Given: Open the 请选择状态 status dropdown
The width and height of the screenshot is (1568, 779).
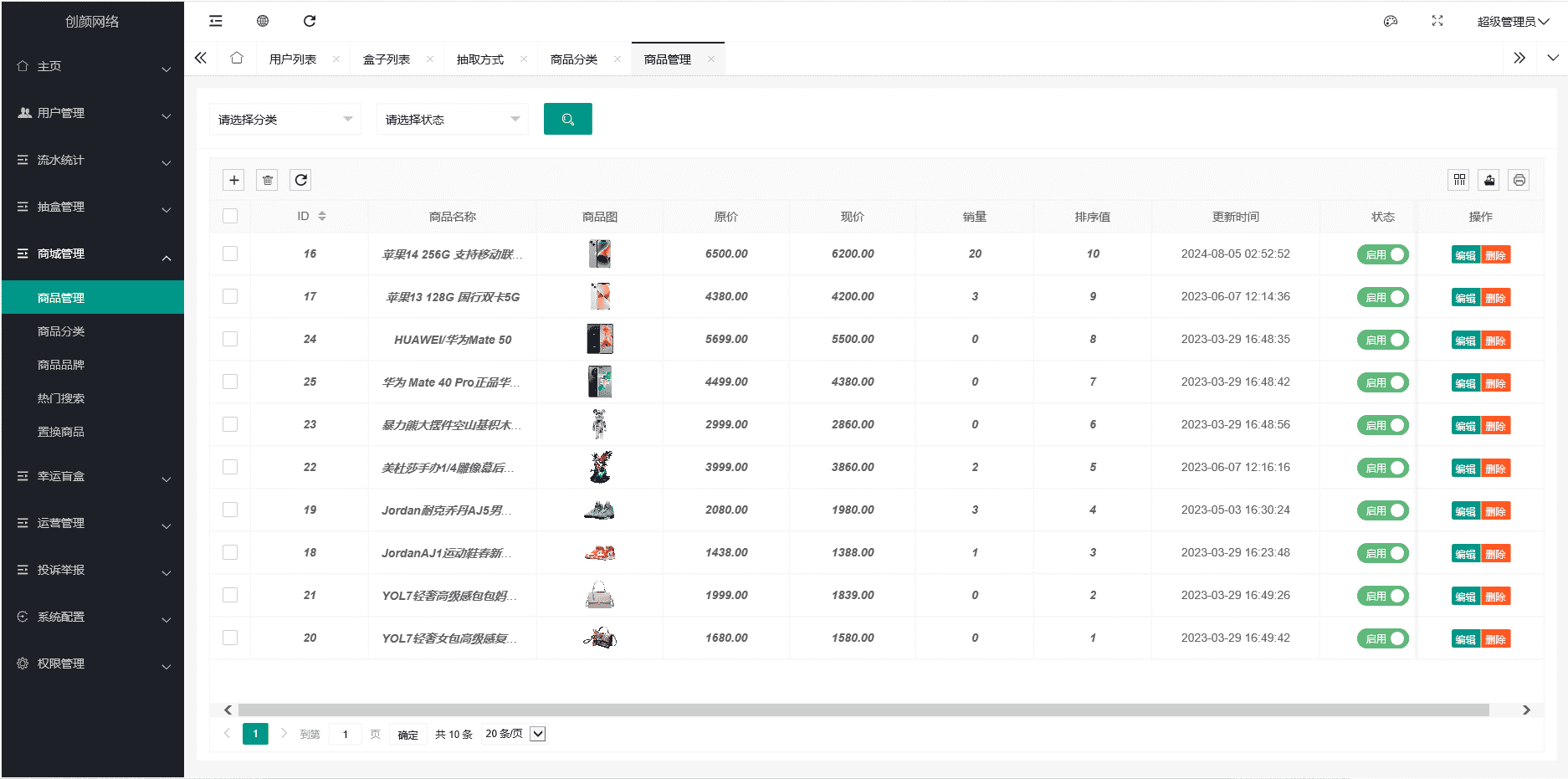Looking at the screenshot, I should [x=452, y=120].
